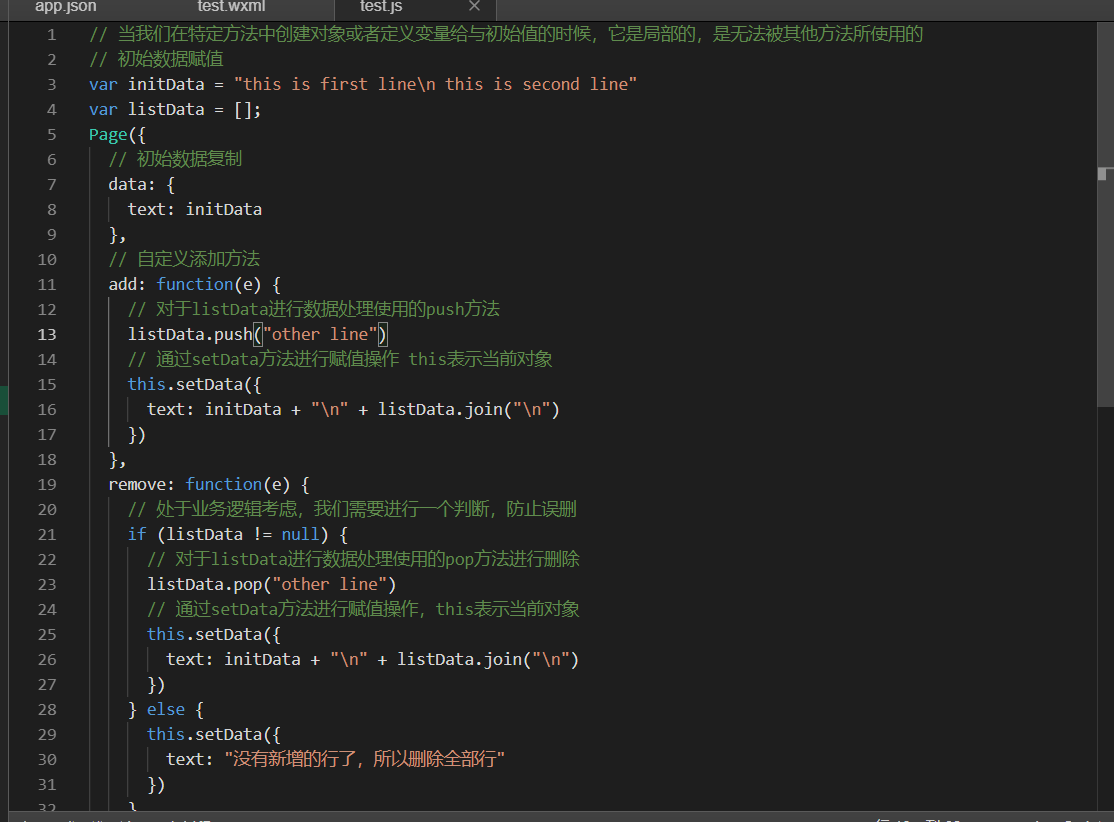Click 'this.setData({' on line 25
The image size is (1114, 822).
tap(214, 634)
